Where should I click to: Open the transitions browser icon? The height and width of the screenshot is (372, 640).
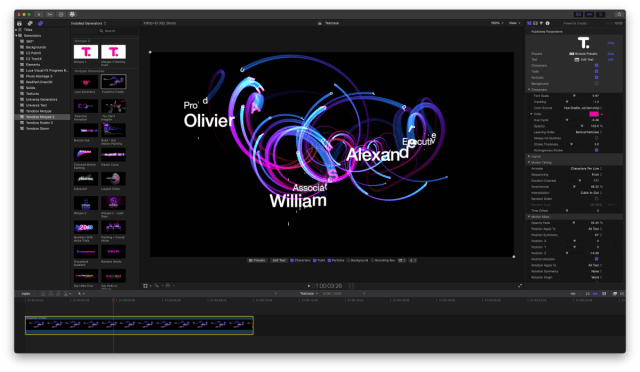tap(622, 294)
